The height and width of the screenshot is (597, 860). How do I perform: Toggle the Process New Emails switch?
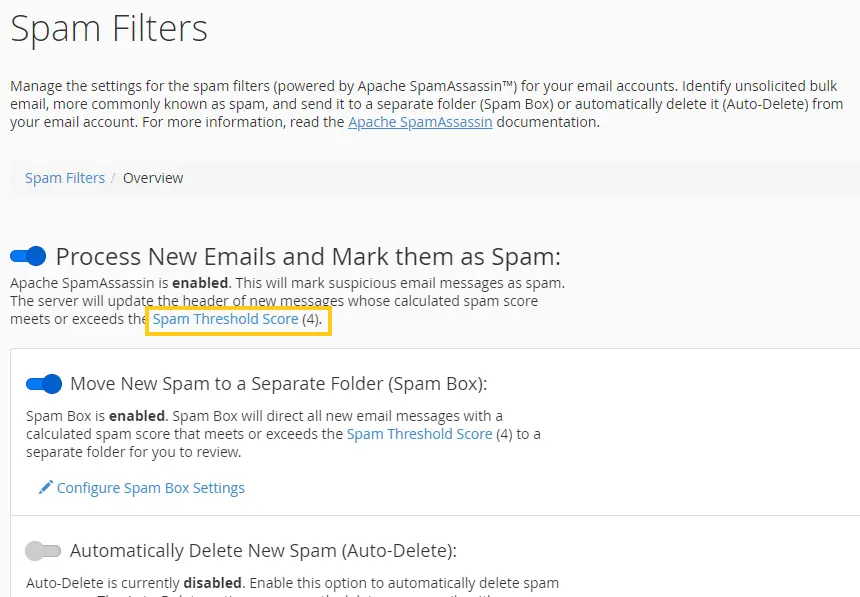point(28,256)
